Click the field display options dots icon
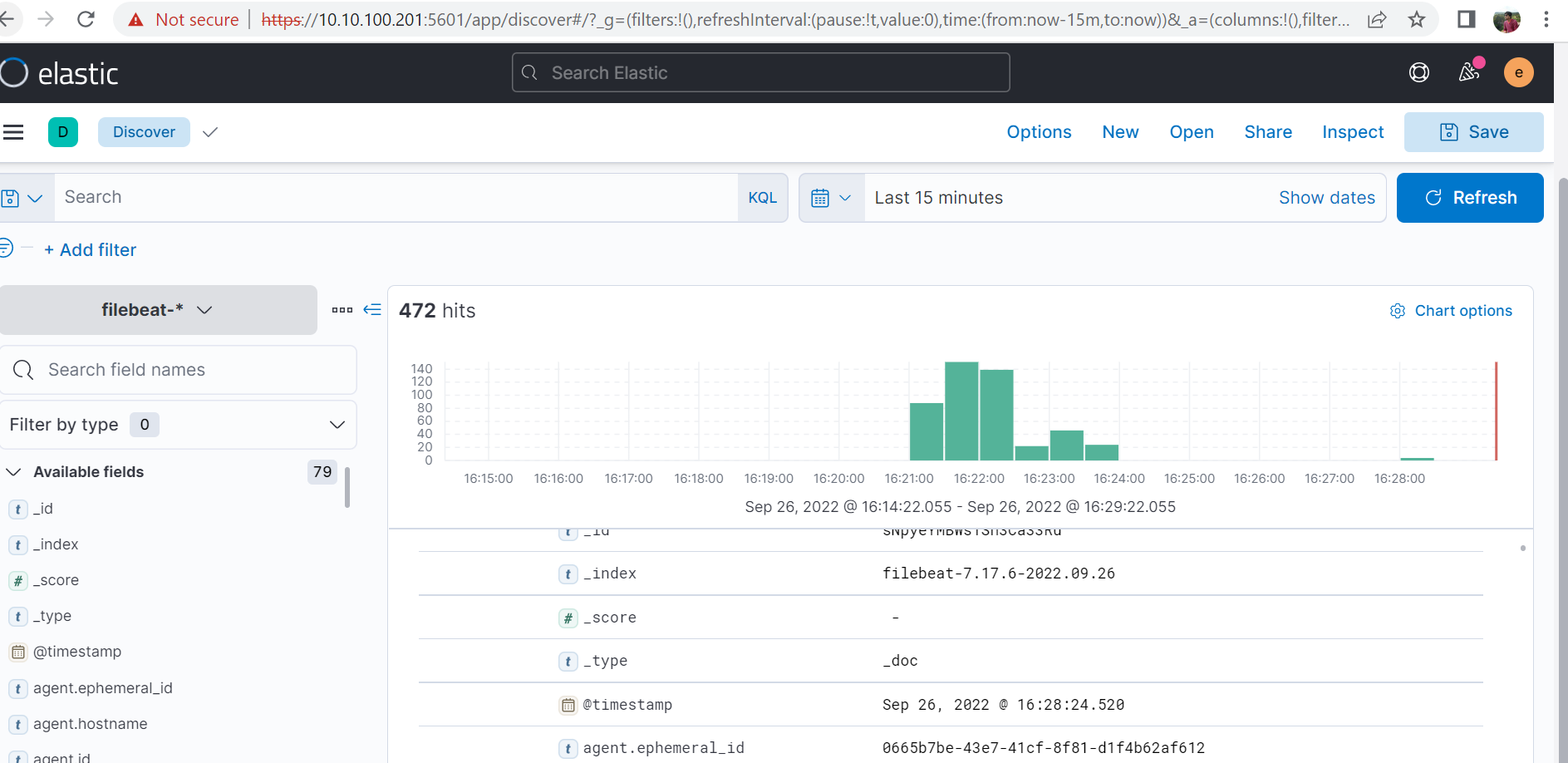The width and height of the screenshot is (1568, 763). pos(342,309)
